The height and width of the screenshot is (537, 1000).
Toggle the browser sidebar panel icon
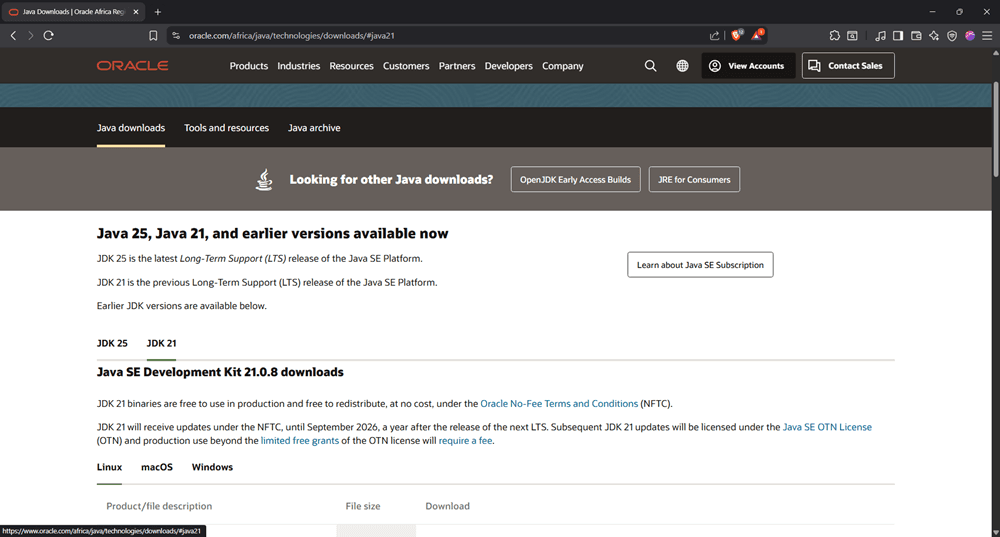click(898, 35)
